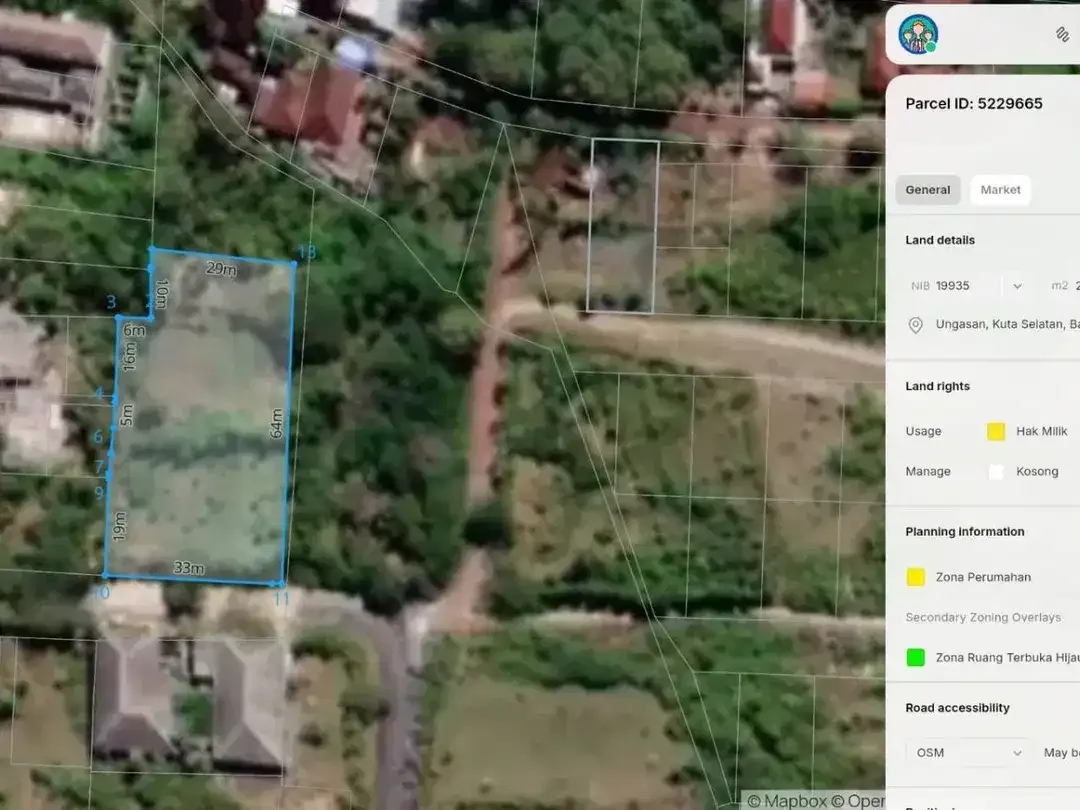Select the yellow Hak Milik usage swatch

pyautogui.click(x=996, y=431)
